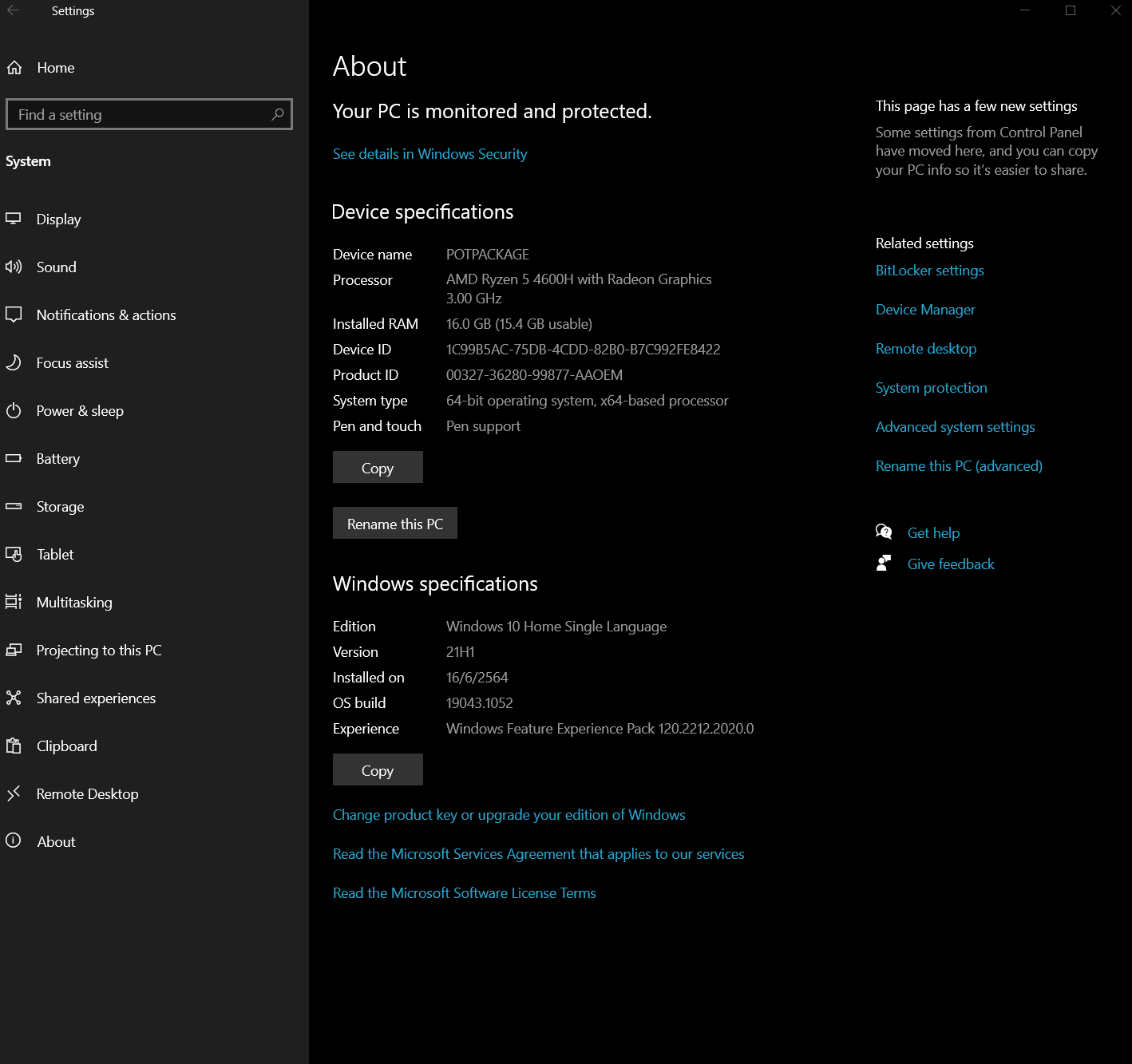Image resolution: width=1132 pixels, height=1064 pixels.
Task: Click the Power & sleep icon
Action: pyautogui.click(x=14, y=410)
